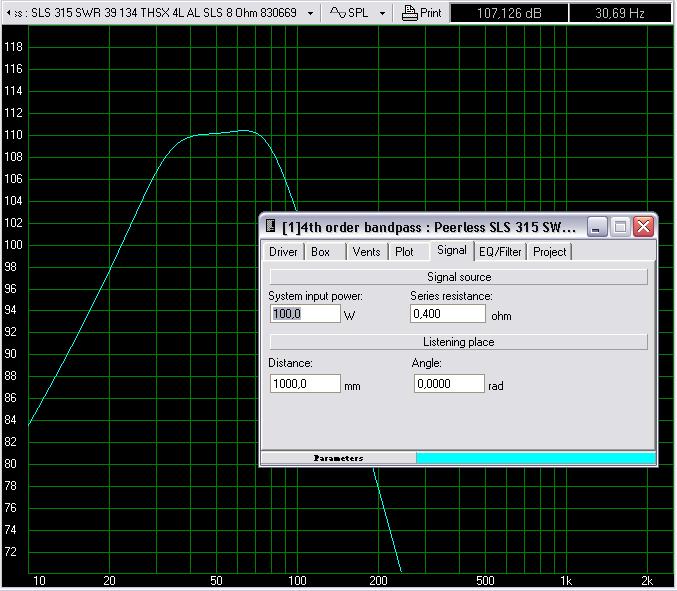Click the left arrow beside the driver name
This screenshot has width=677, height=591.
(x=8, y=13)
